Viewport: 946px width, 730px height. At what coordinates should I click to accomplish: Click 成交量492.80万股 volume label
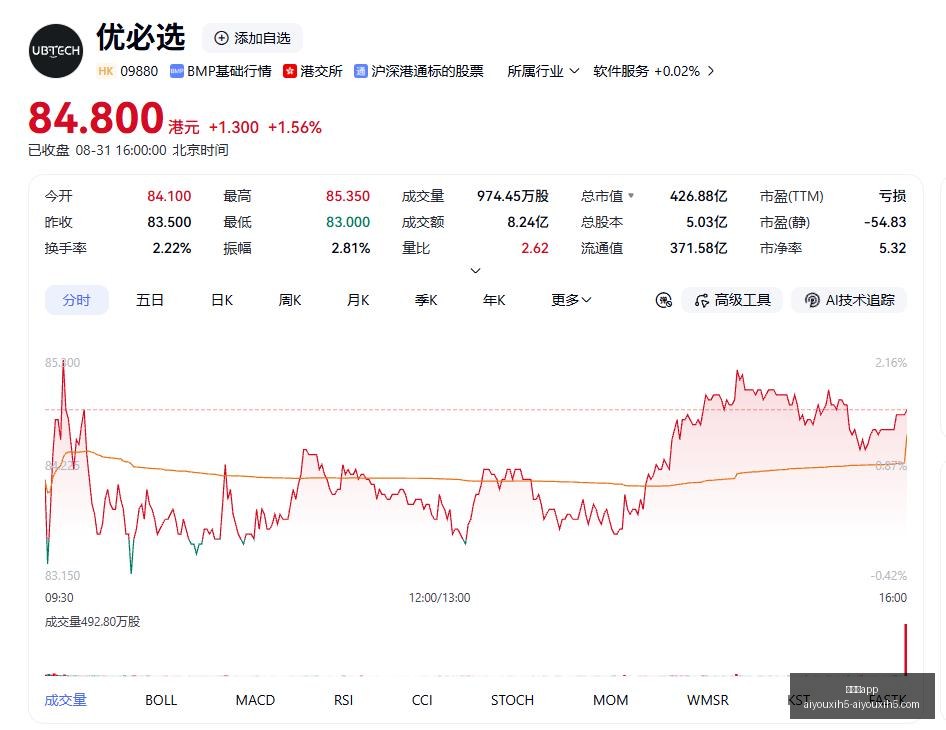click(92, 621)
